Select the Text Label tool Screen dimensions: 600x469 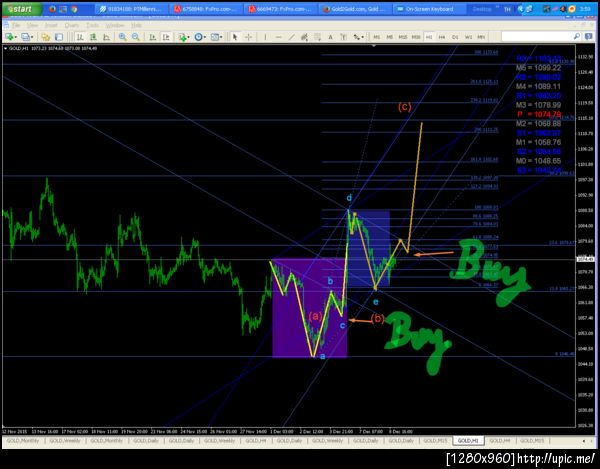(343, 37)
